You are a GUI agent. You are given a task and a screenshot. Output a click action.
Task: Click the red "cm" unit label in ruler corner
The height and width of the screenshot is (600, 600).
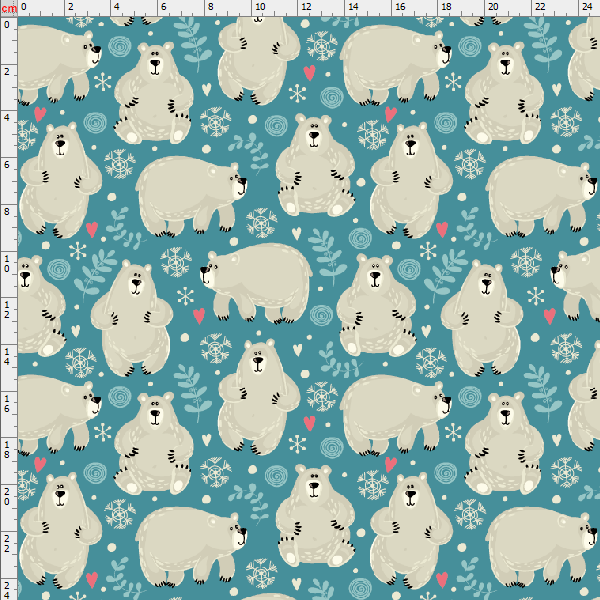(8, 8)
